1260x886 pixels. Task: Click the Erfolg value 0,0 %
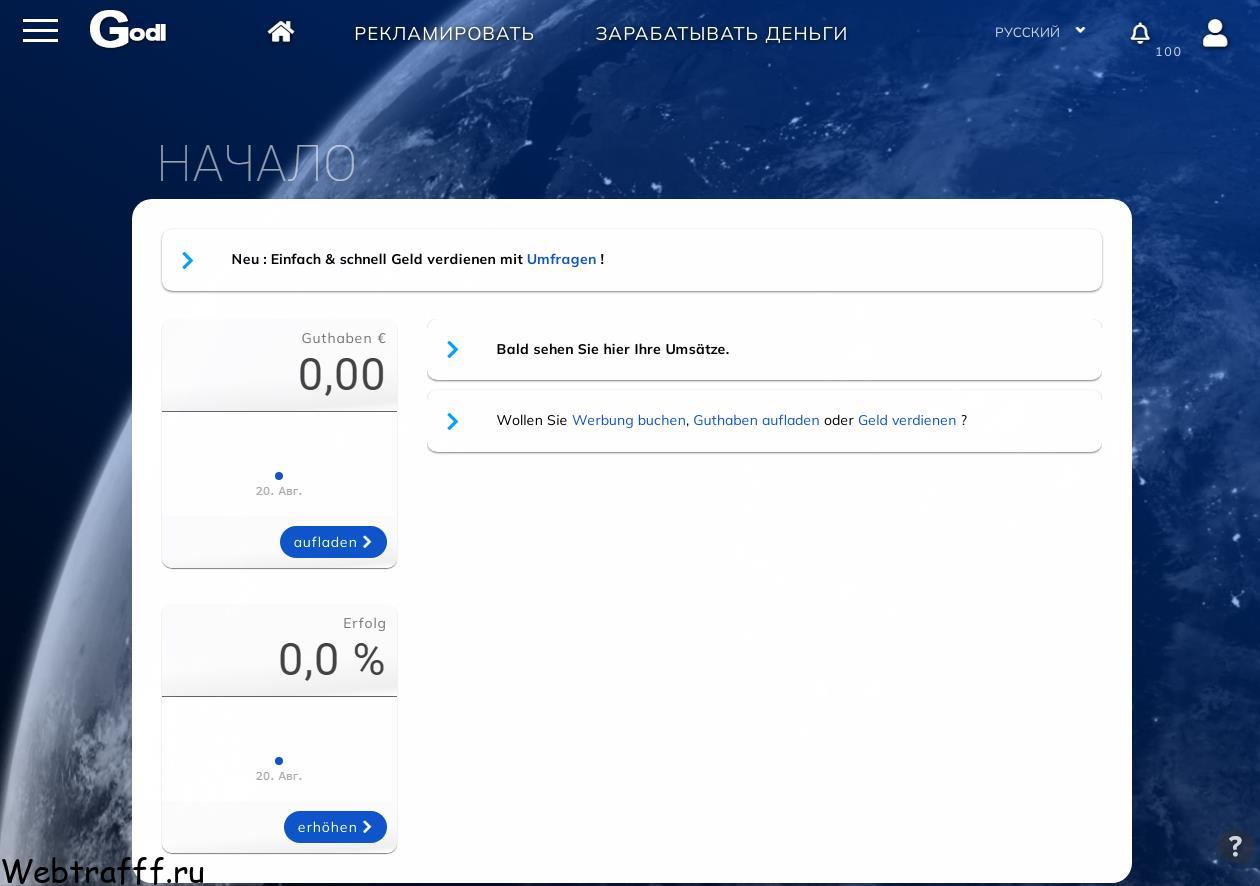point(332,659)
